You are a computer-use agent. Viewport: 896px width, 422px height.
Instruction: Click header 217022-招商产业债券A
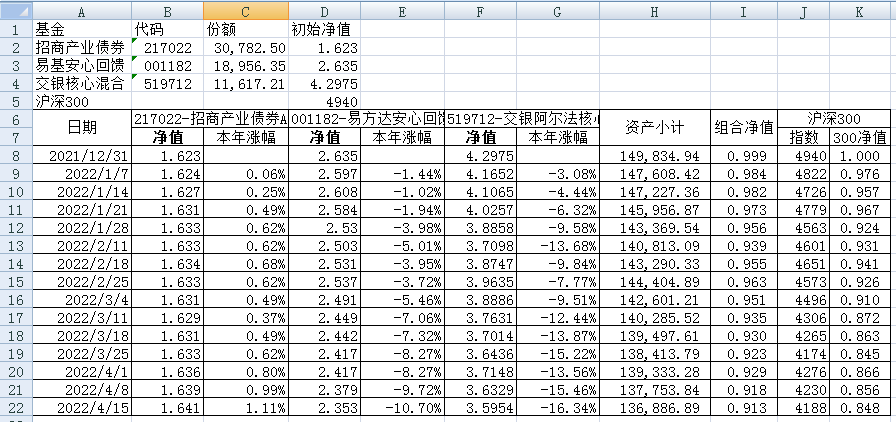[x=210, y=120]
